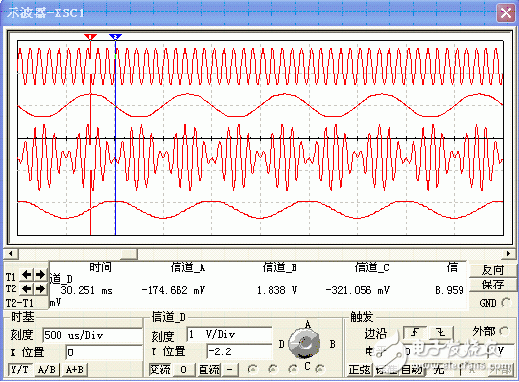
Task: Click channel C reading -321.056 mV
Action: coord(357,290)
